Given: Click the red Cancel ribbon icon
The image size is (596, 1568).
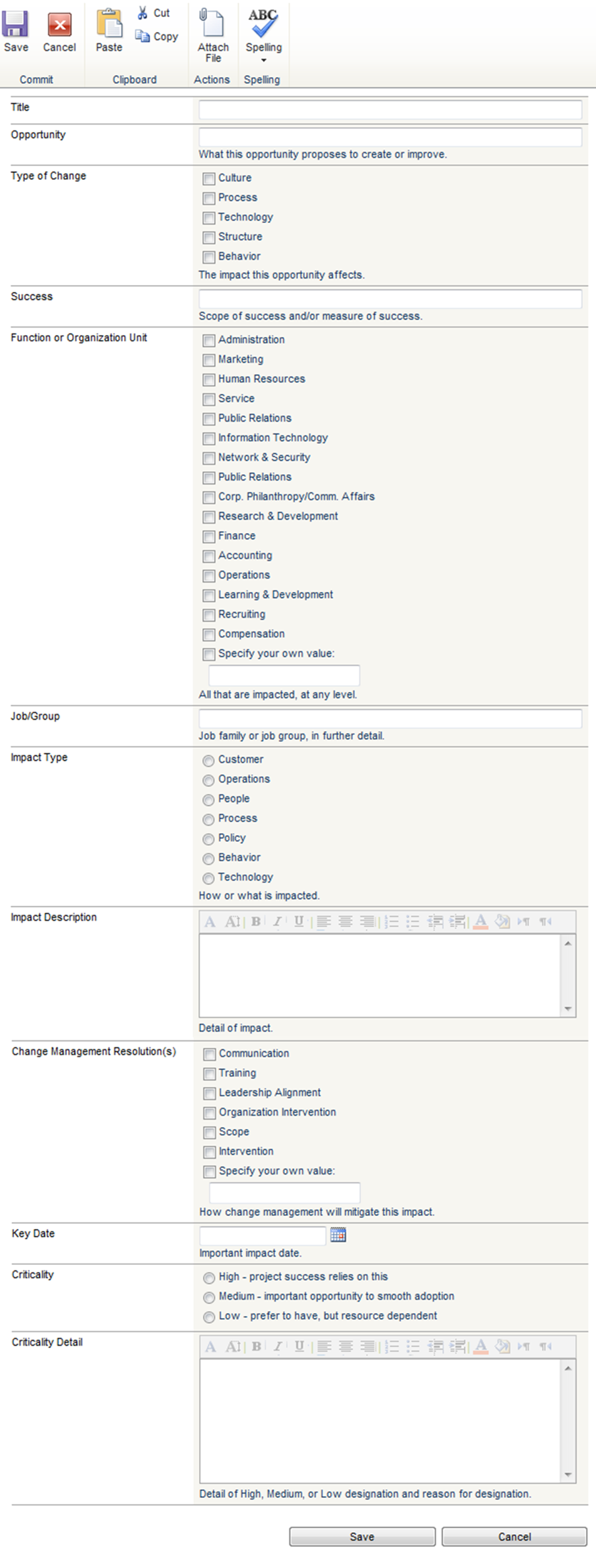Looking at the screenshot, I should coord(59,25).
